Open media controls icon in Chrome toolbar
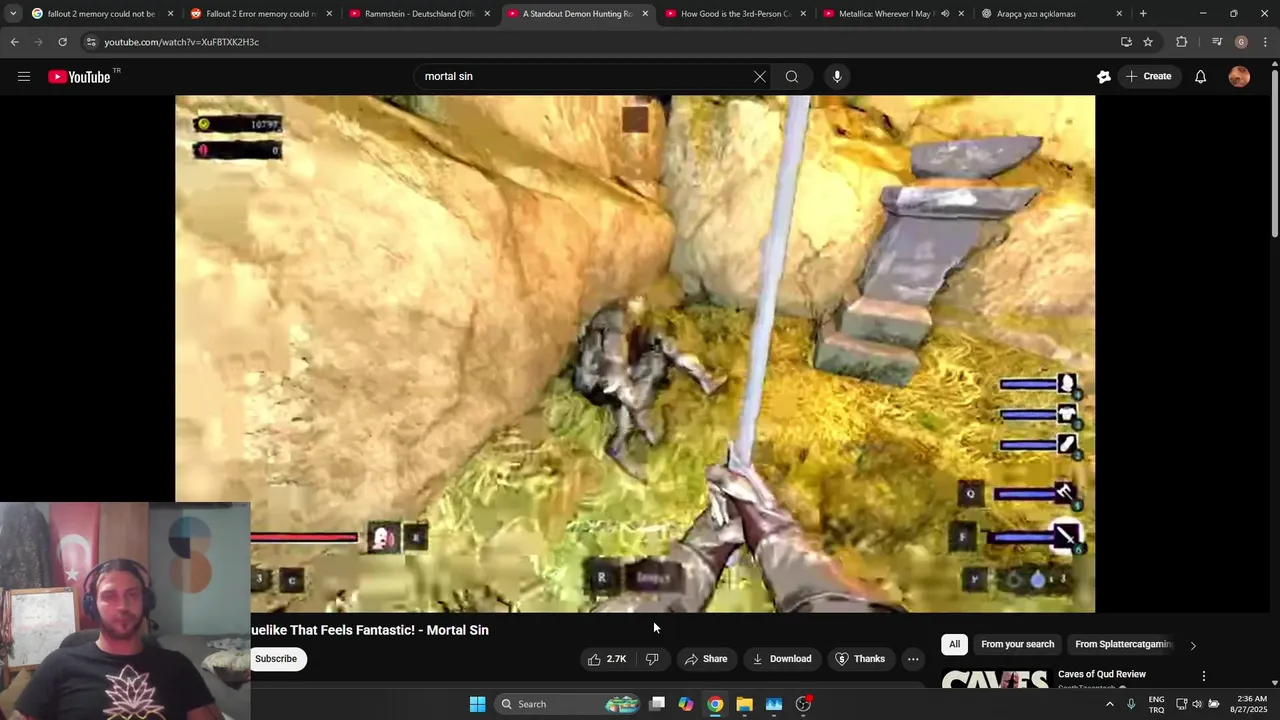 [x=1217, y=42]
